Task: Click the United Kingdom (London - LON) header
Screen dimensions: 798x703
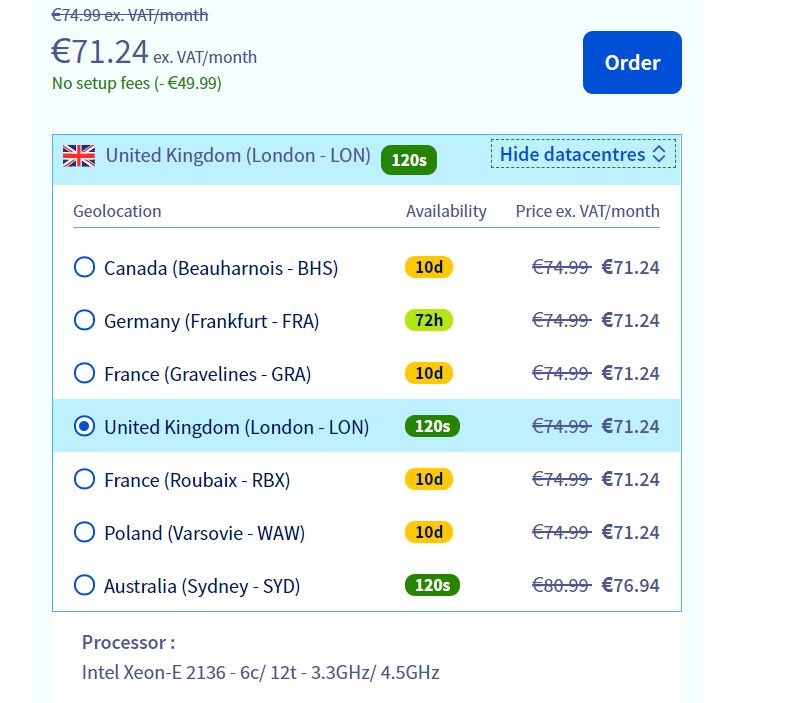Action: click(238, 155)
